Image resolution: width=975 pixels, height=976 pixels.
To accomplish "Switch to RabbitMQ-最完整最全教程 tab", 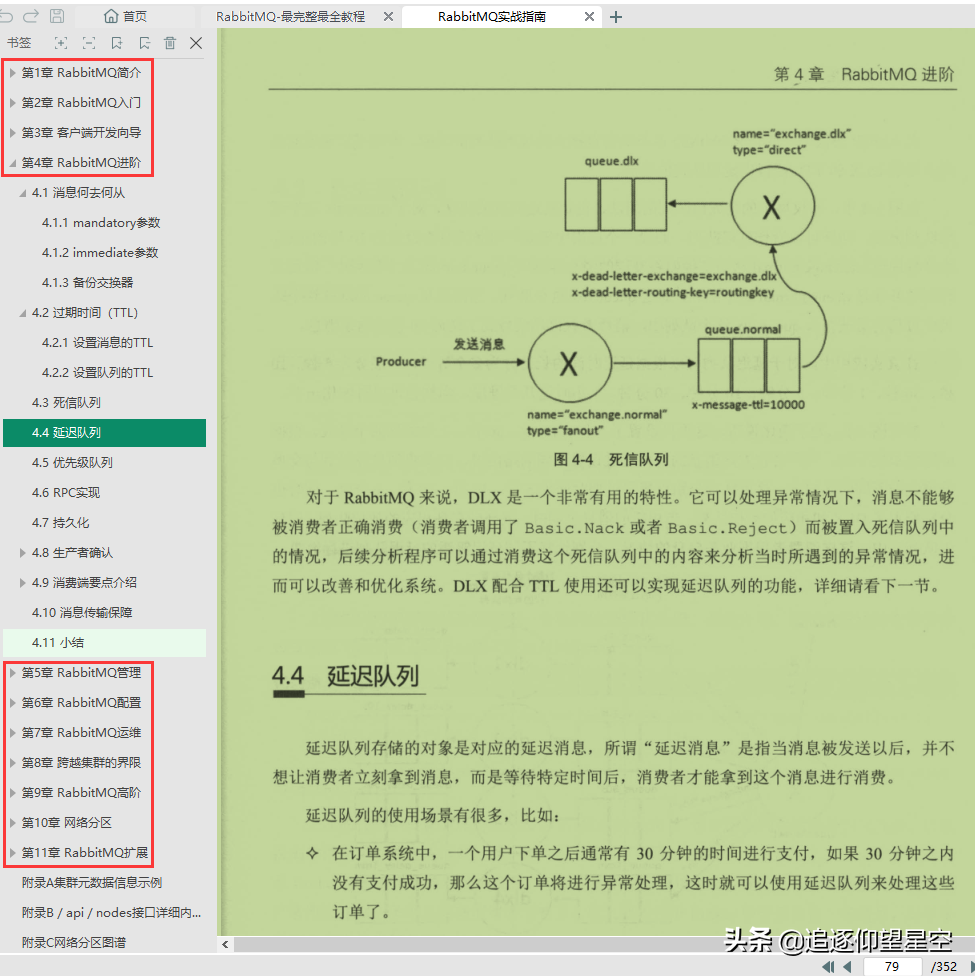I will pos(290,17).
